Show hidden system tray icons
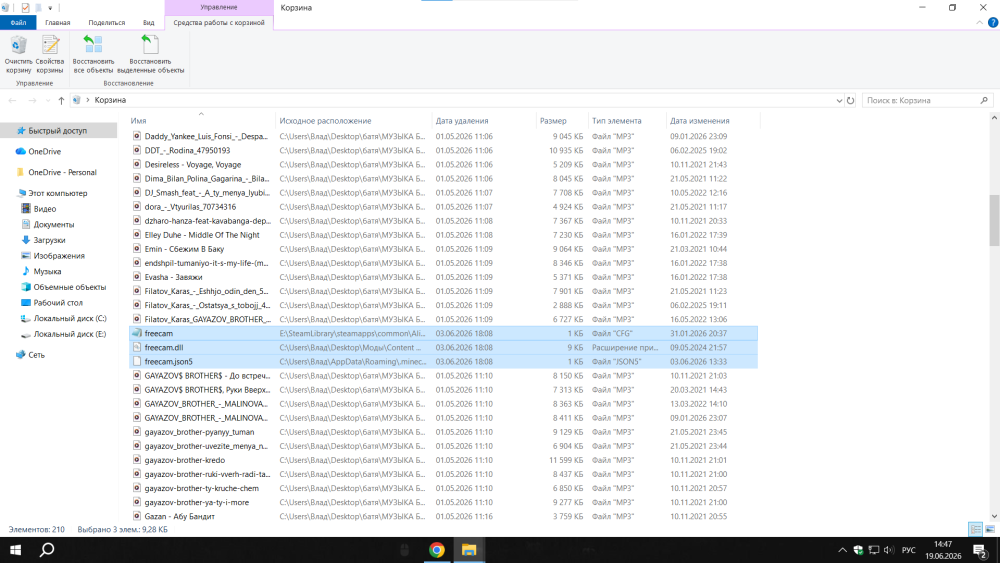The image size is (1000, 563). pos(842,550)
